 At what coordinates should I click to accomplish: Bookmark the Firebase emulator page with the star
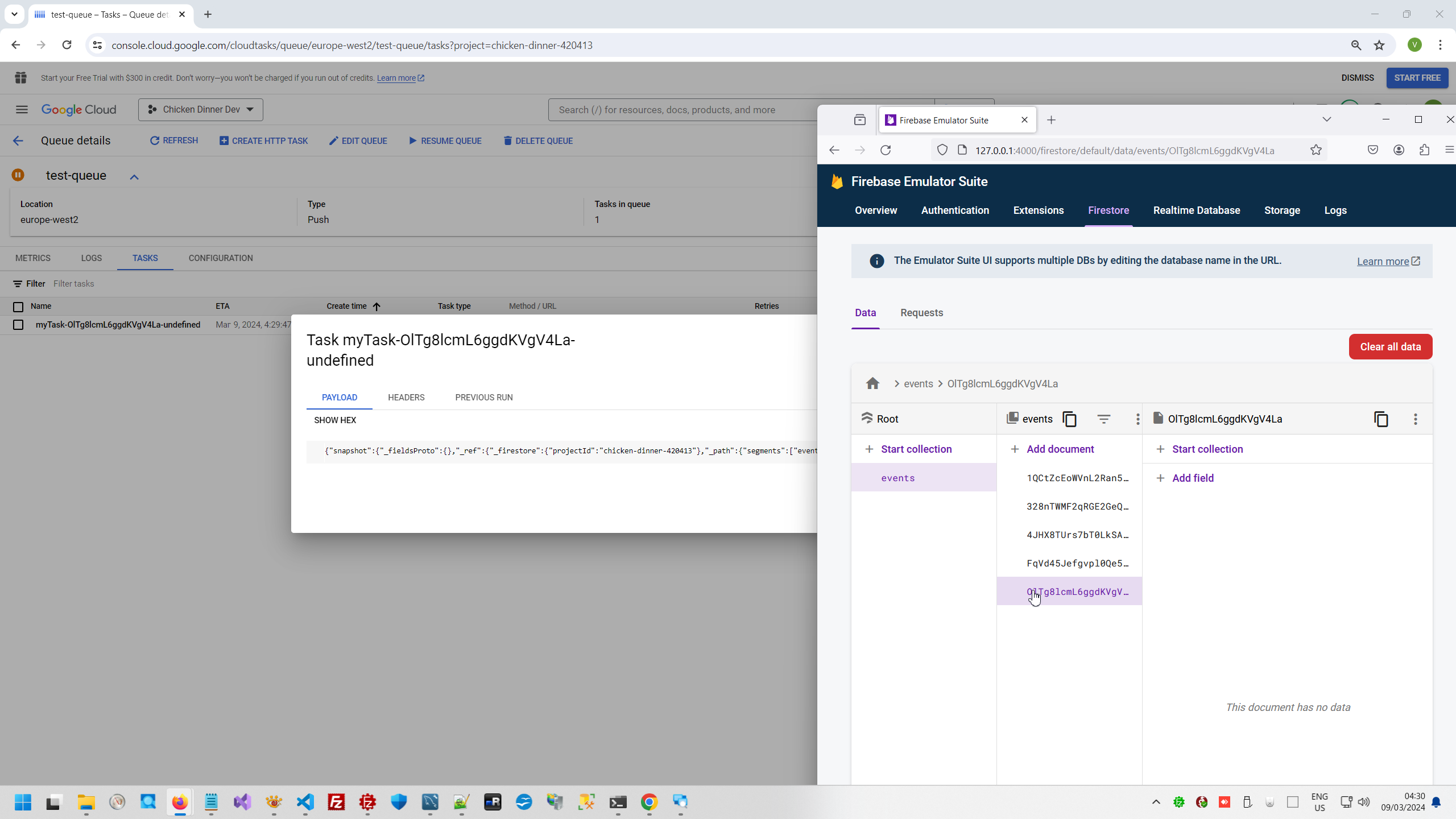1316,150
